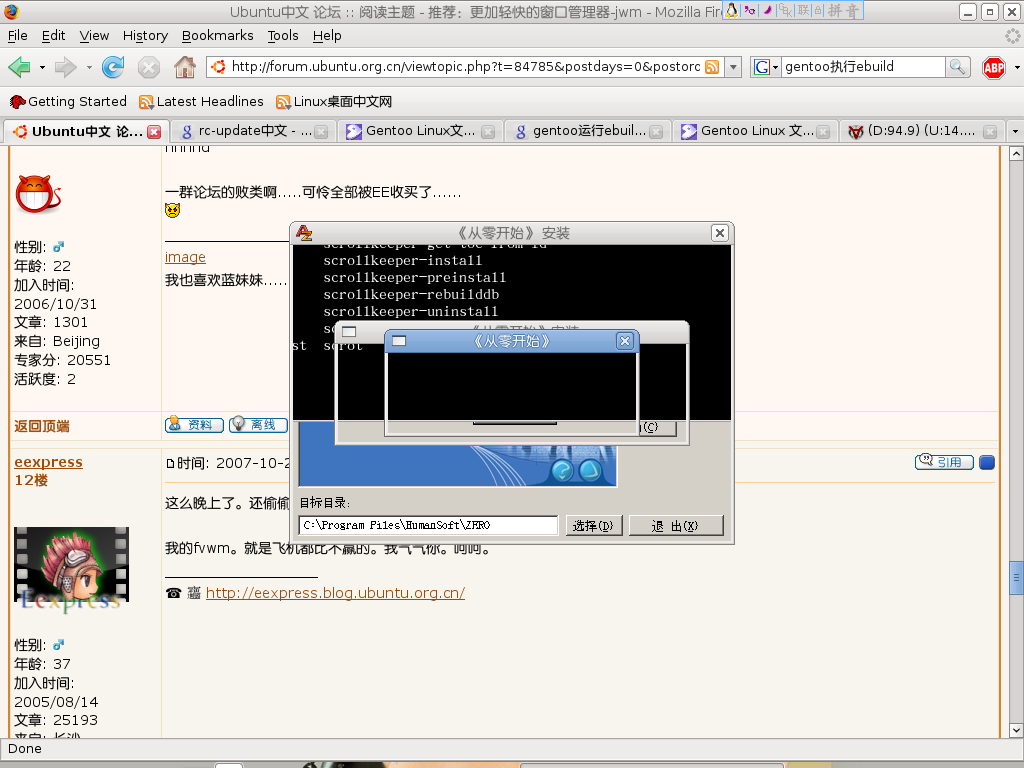This screenshot has width=1024, height=768.
Task: Open the File menu
Action: pos(18,35)
